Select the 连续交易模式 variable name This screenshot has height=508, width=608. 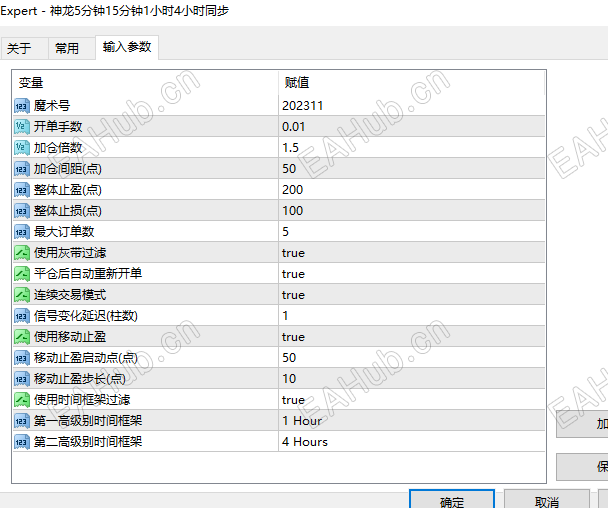[x=70, y=295]
